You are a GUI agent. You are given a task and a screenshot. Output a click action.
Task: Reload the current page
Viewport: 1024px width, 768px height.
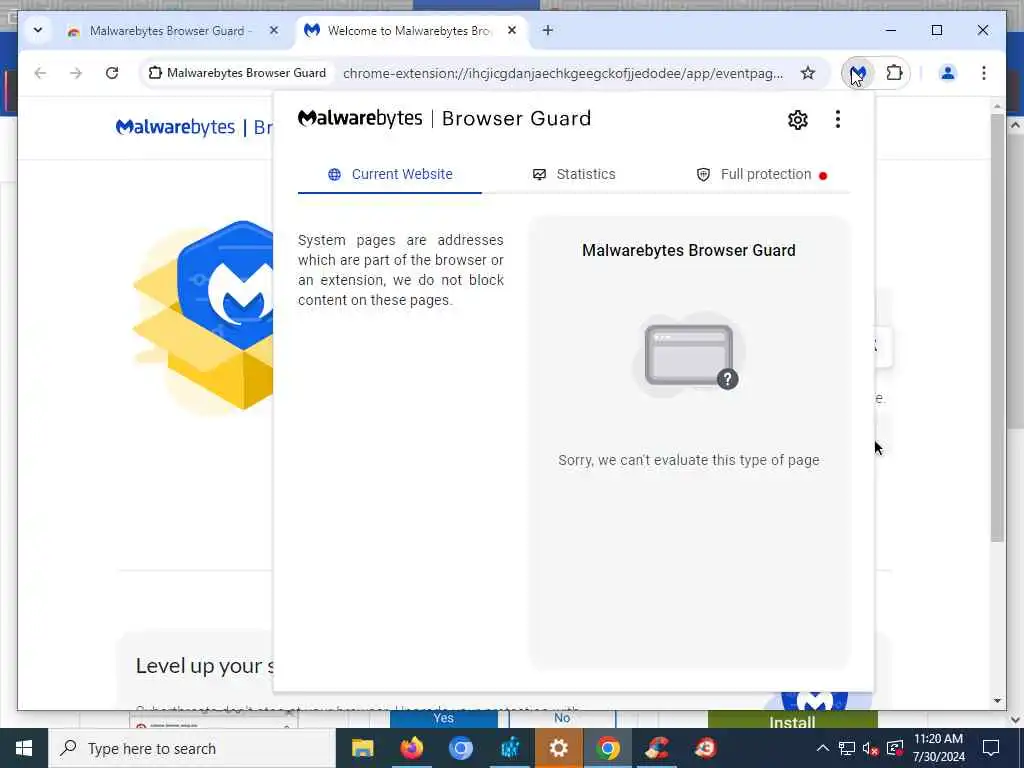(x=112, y=73)
